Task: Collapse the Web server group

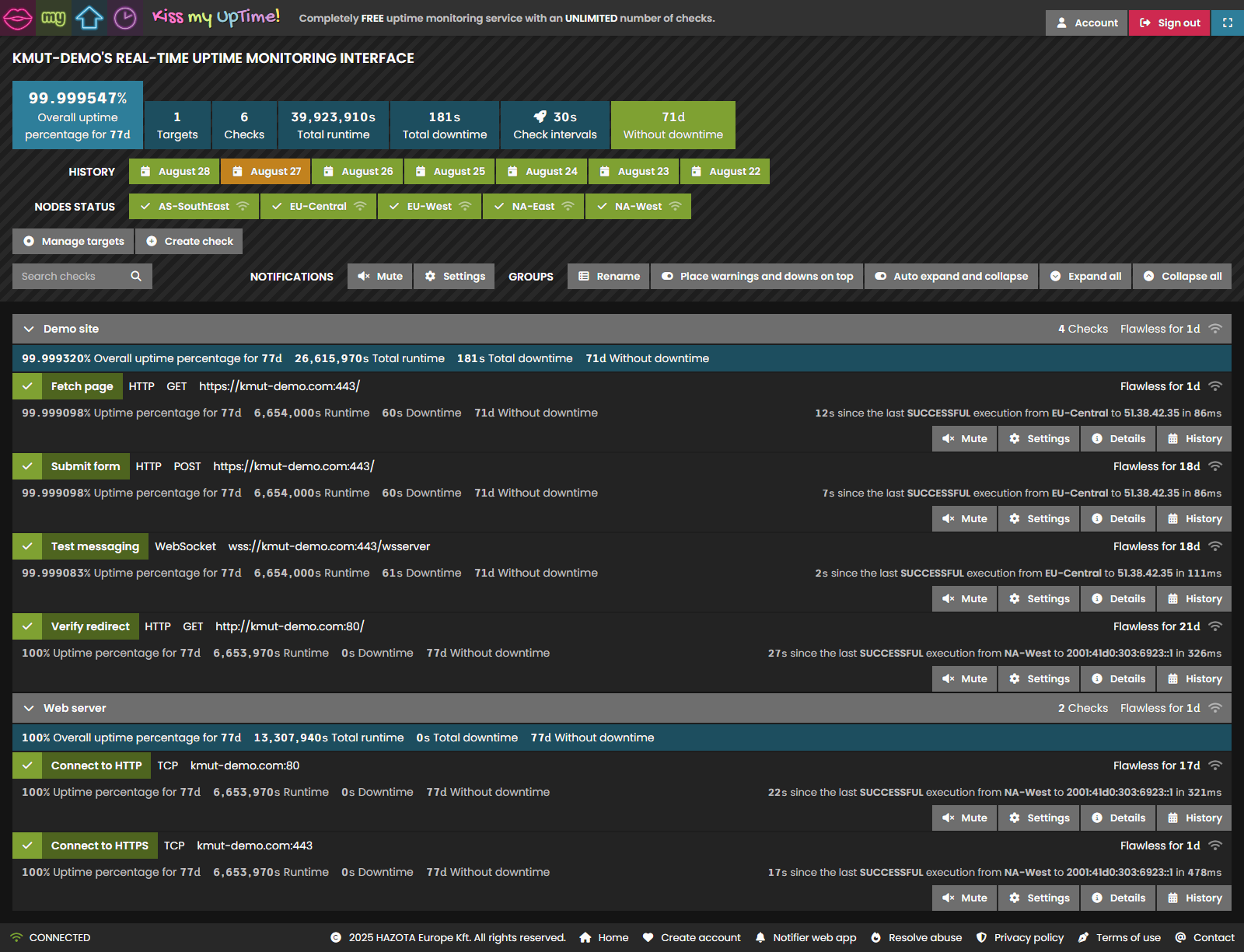Action: 29,708
